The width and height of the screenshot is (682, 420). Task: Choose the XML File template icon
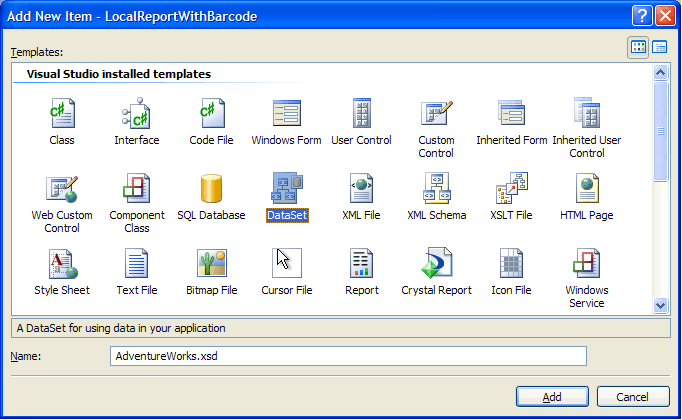362,188
